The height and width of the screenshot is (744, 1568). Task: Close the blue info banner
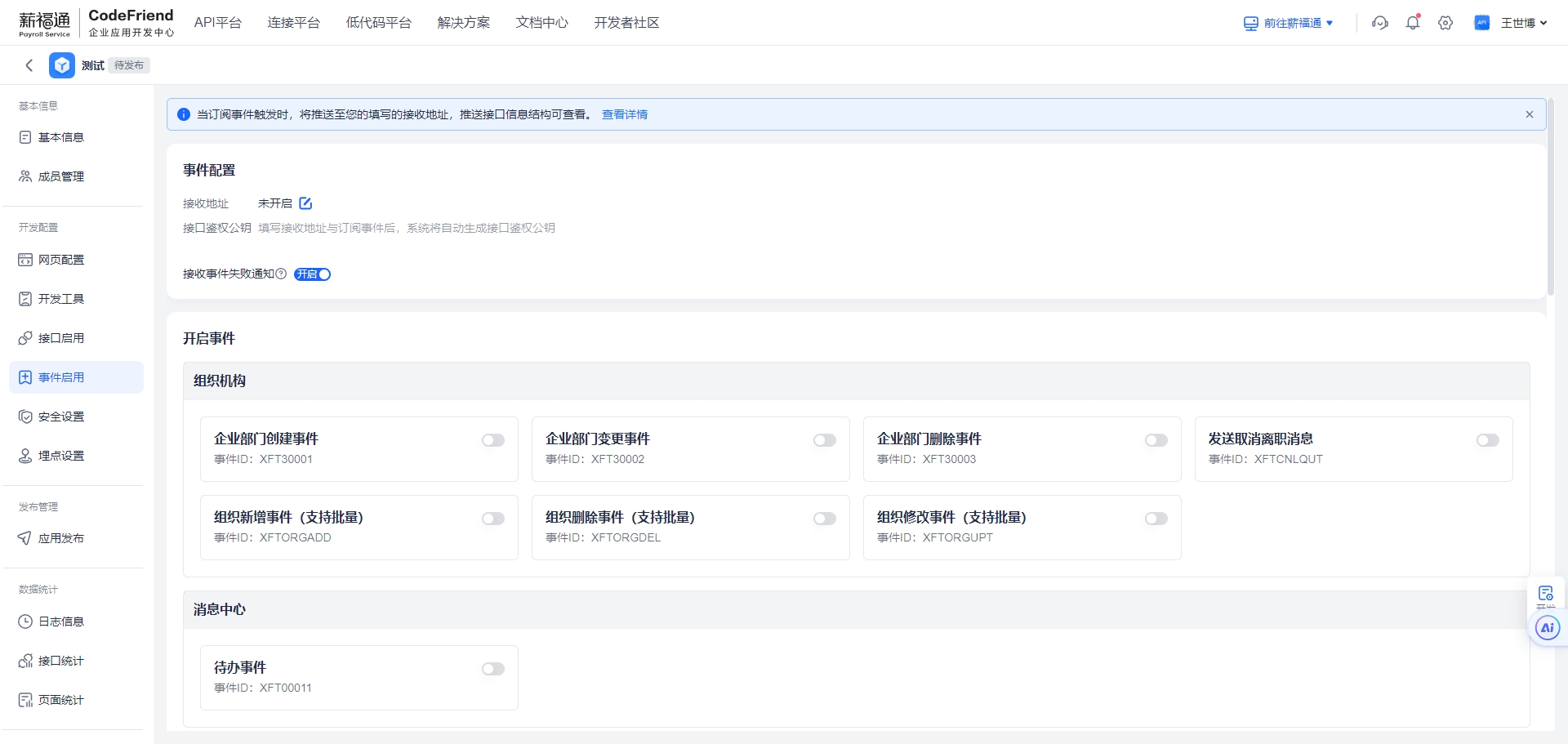click(x=1530, y=114)
